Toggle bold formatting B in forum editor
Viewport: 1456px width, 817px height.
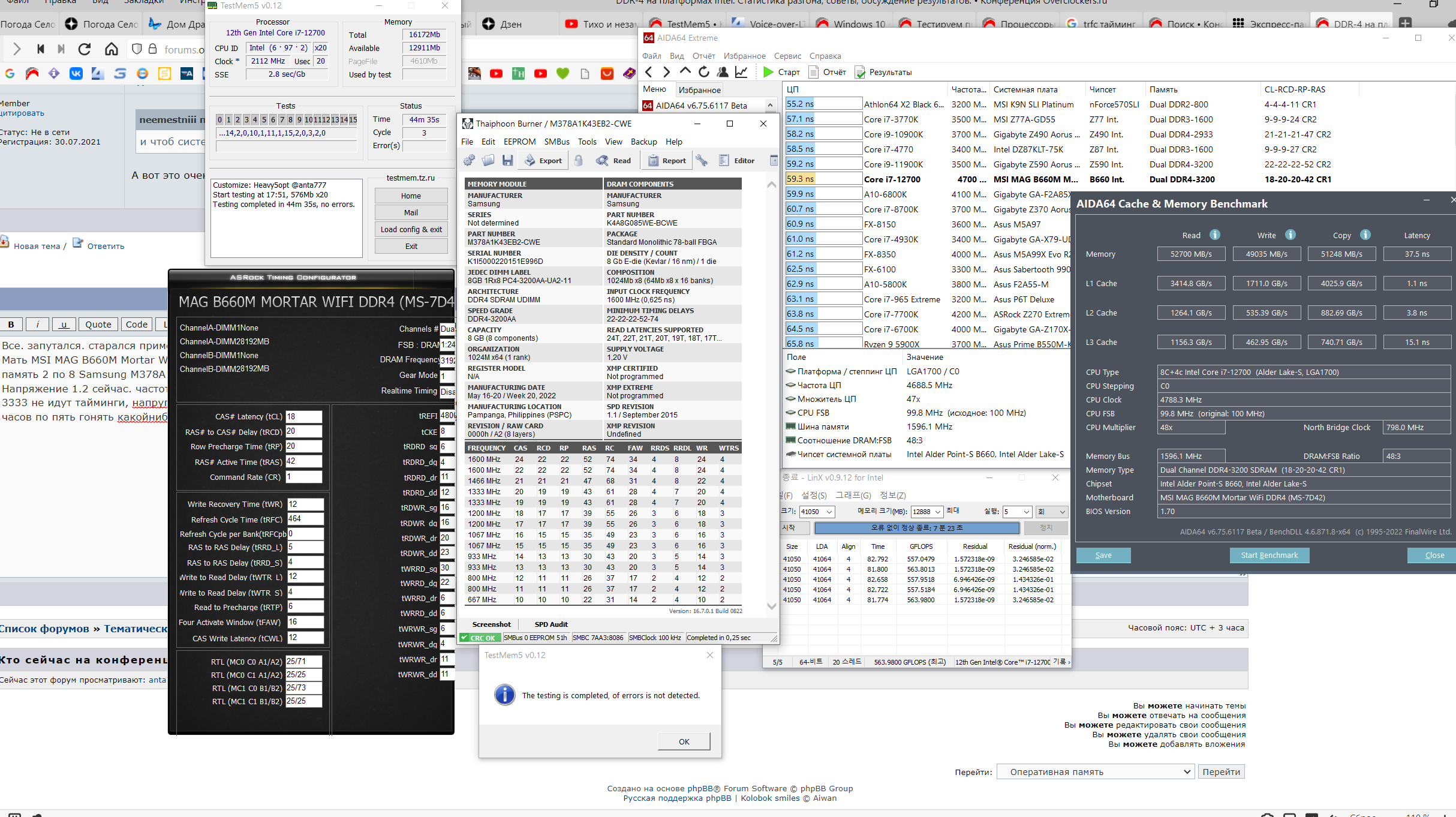(11, 325)
